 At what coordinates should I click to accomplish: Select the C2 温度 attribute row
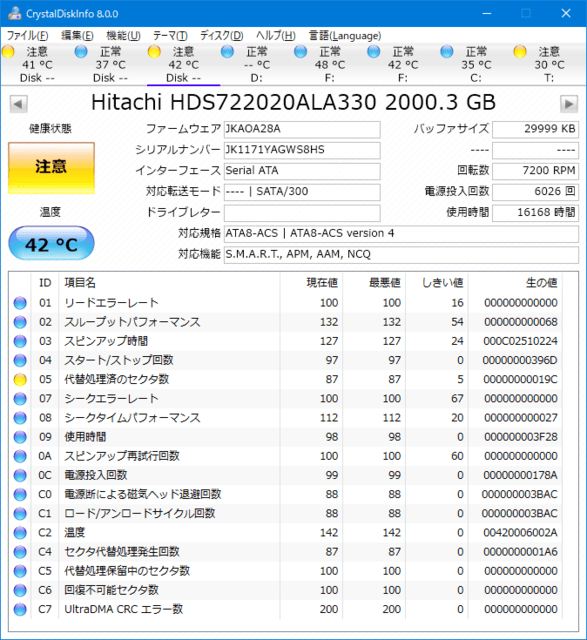coord(293,533)
